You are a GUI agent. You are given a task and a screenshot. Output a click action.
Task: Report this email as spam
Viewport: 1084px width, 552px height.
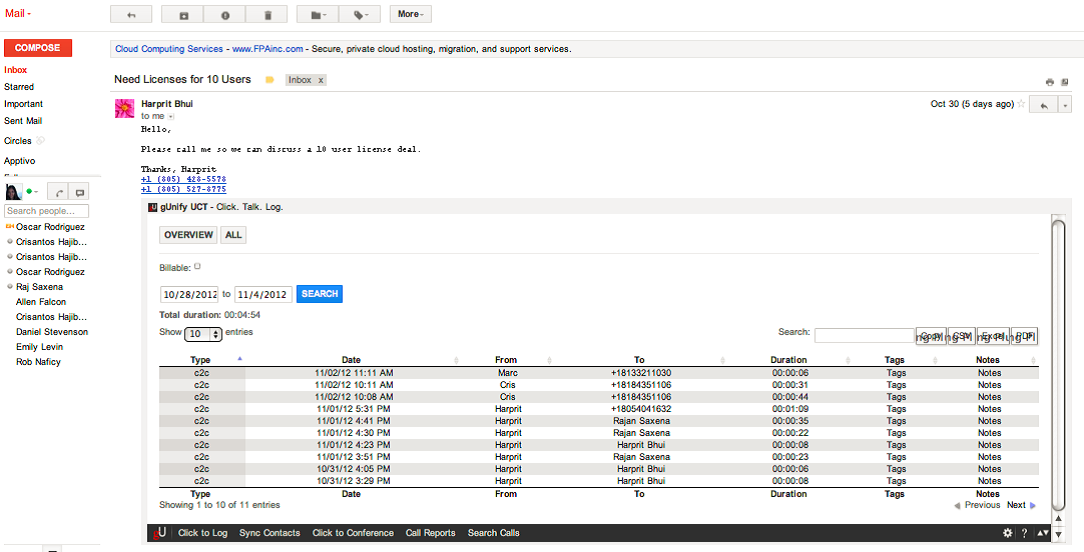(225, 15)
